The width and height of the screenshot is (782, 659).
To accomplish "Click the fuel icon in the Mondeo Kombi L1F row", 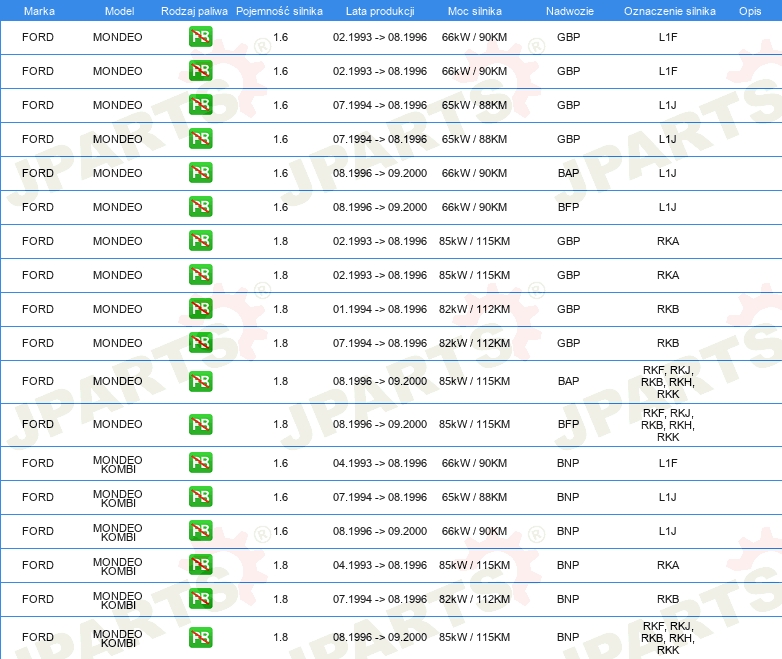I will 200,462.
